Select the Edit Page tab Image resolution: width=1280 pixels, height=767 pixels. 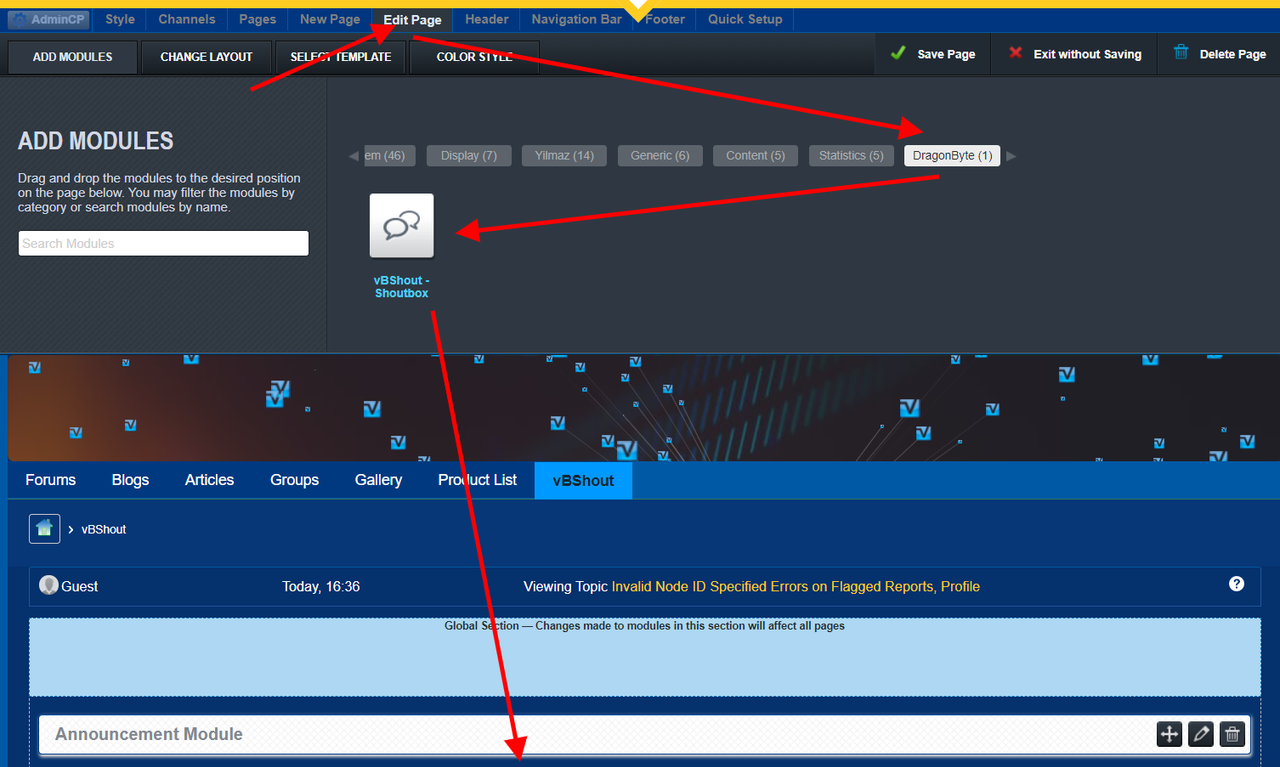[x=413, y=20]
